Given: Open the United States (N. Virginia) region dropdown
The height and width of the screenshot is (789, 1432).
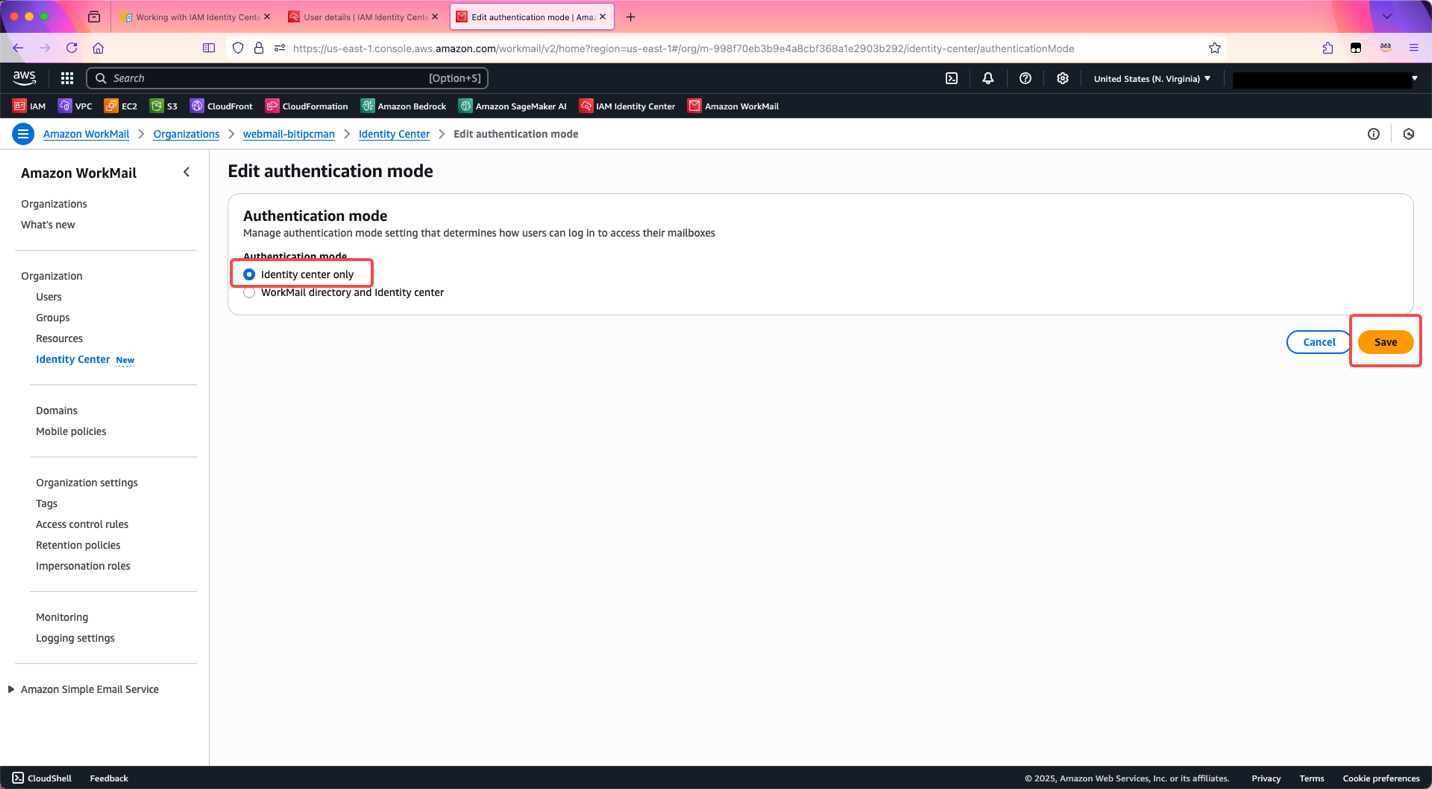Looking at the screenshot, I should pos(1152,78).
